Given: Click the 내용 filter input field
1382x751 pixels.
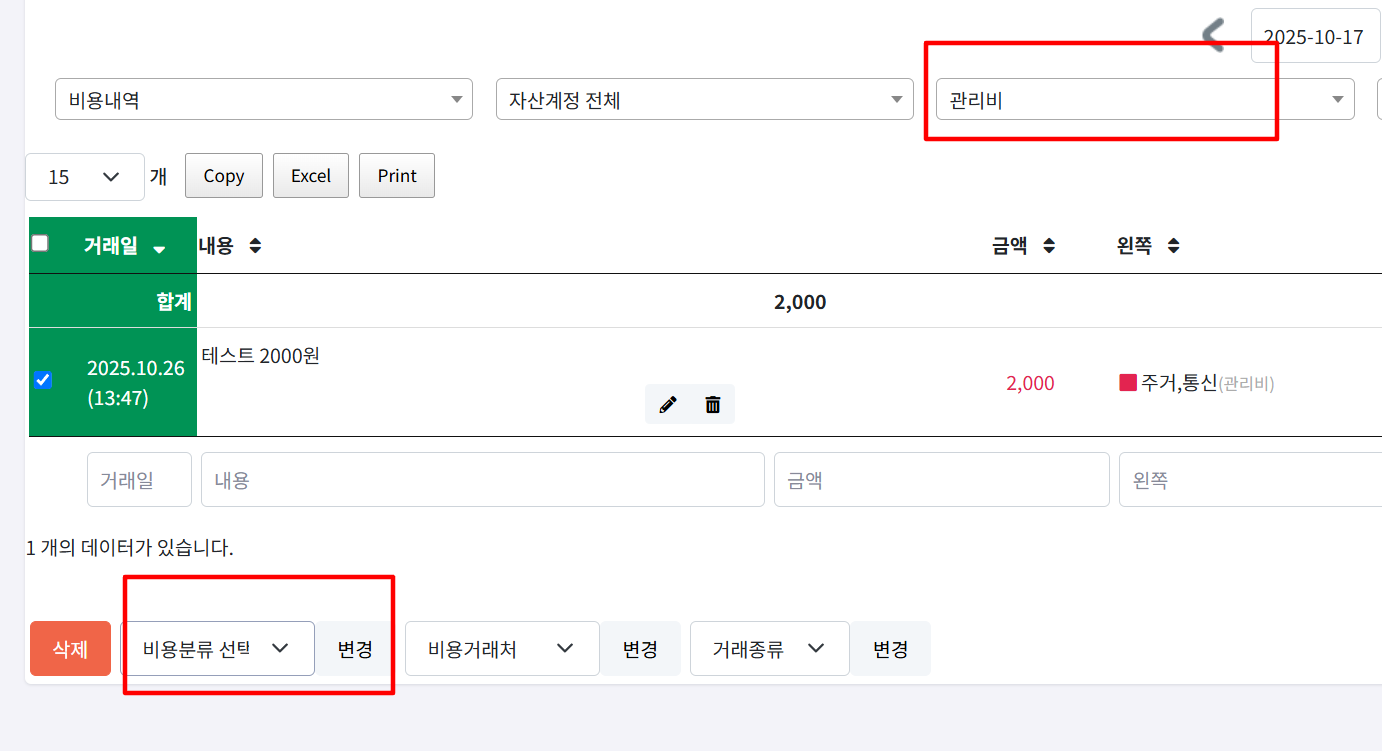Looking at the screenshot, I should 482,480.
